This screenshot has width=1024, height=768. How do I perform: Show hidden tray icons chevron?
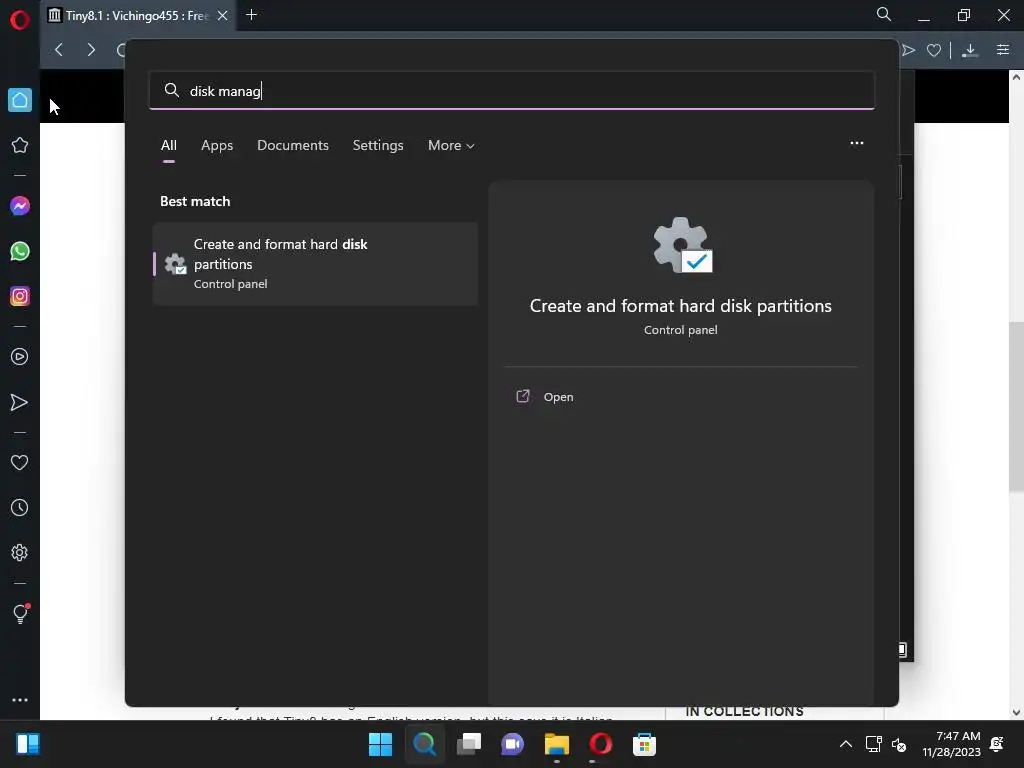[846, 744]
